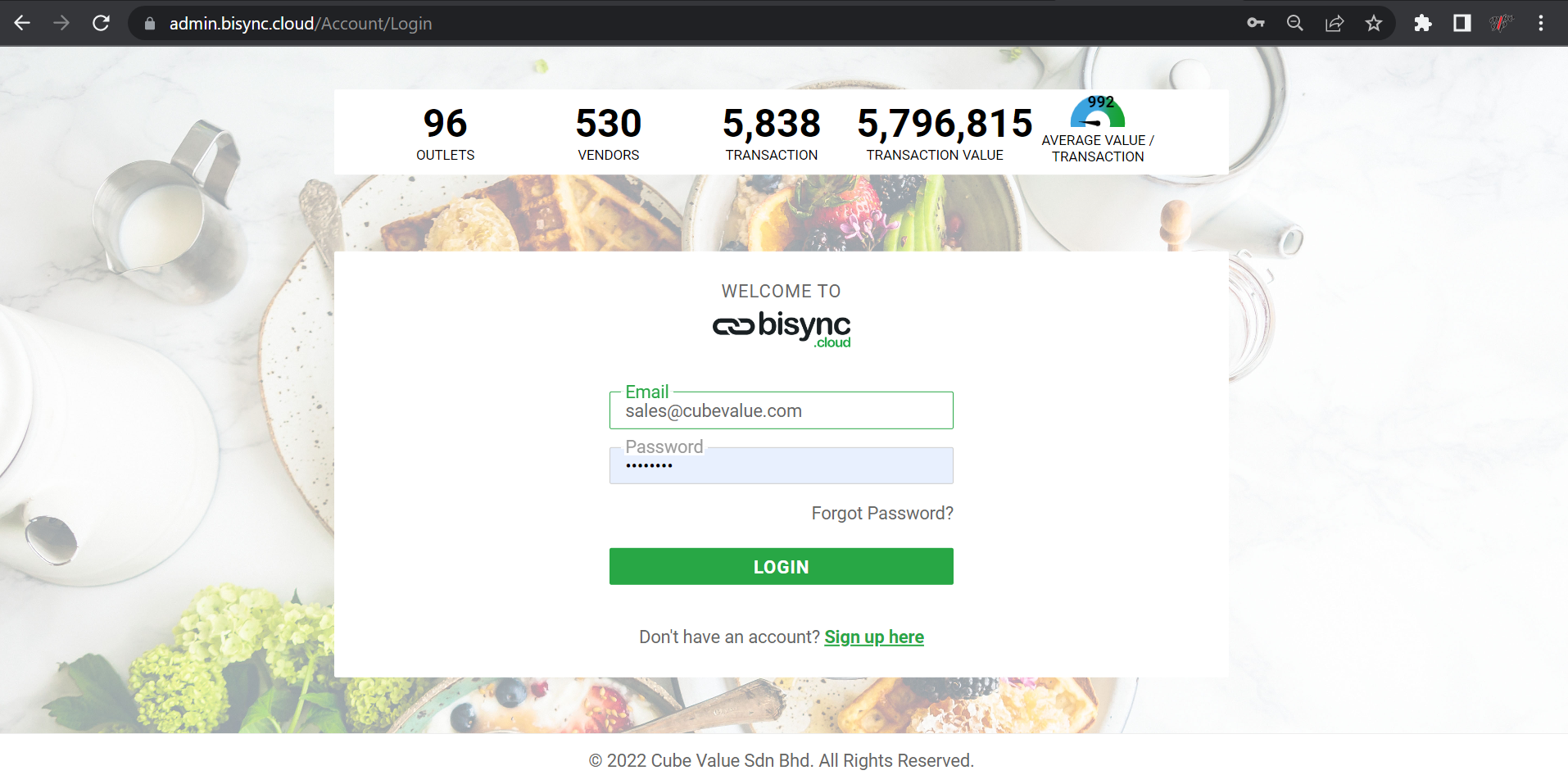Viewport: 1568px width, 775px height.
Task: Click the Forgot Password link
Action: point(881,514)
